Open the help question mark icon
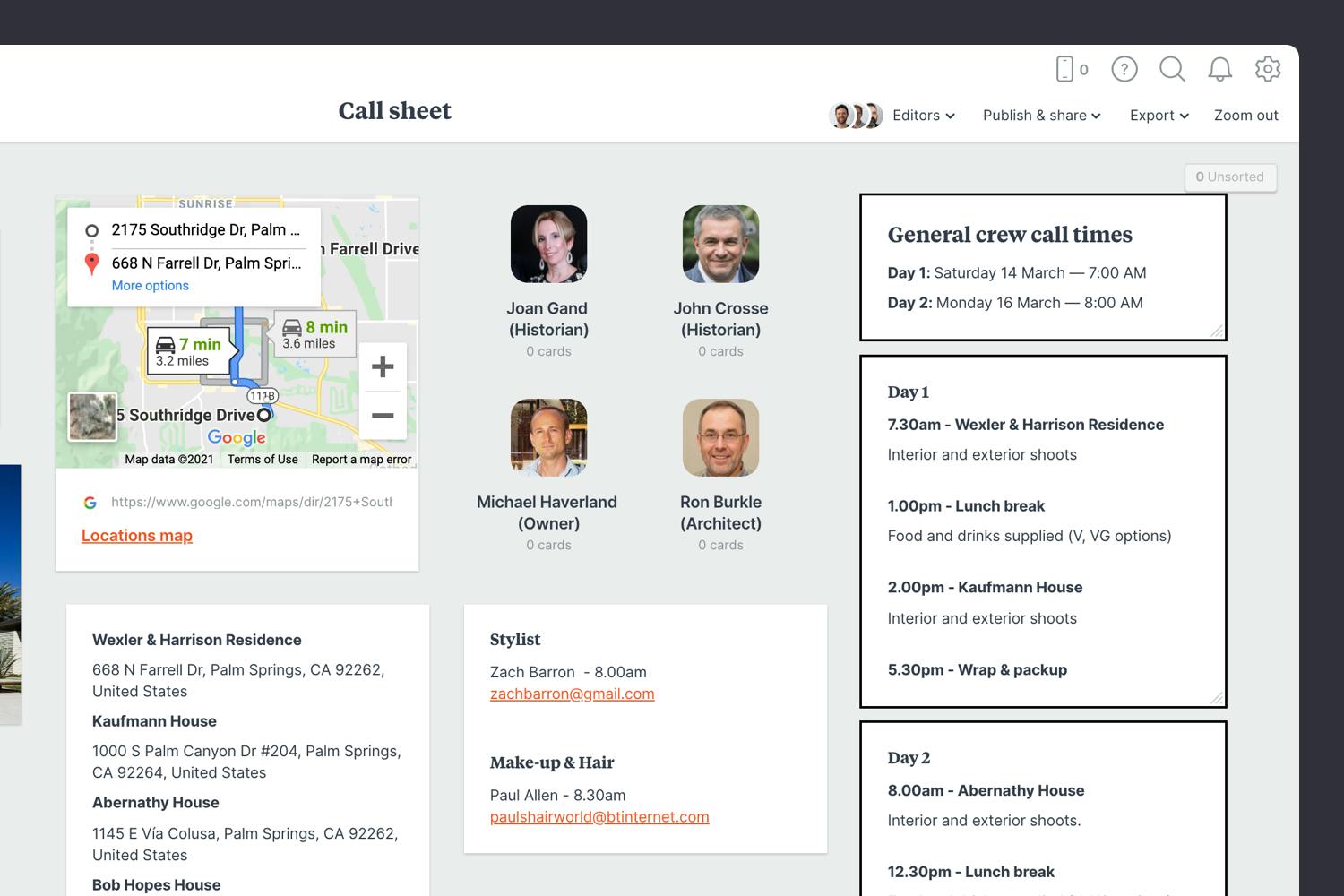Image resolution: width=1344 pixels, height=896 pixels. 1124,69
